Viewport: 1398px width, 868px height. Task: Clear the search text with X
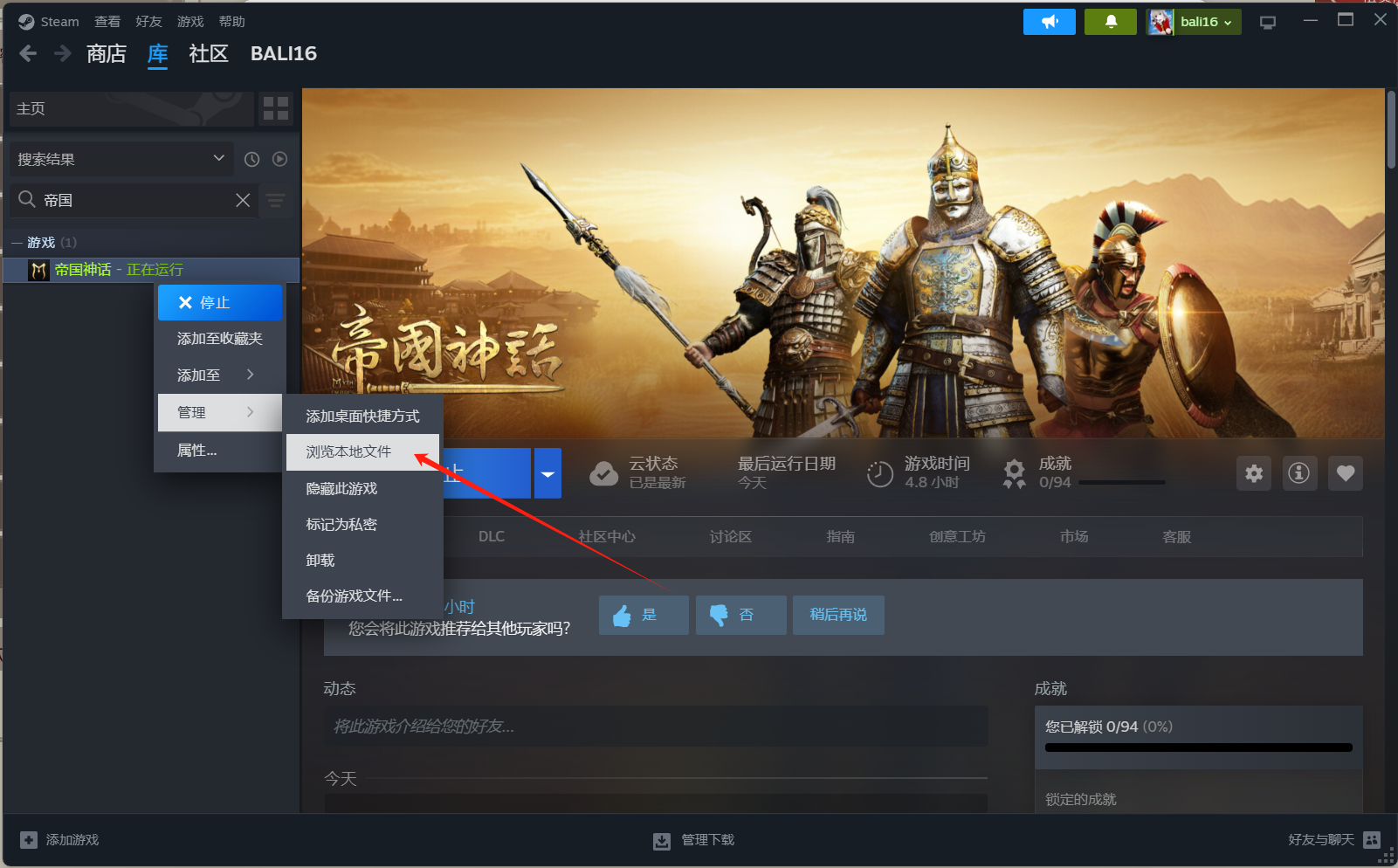tap(243, 200)
